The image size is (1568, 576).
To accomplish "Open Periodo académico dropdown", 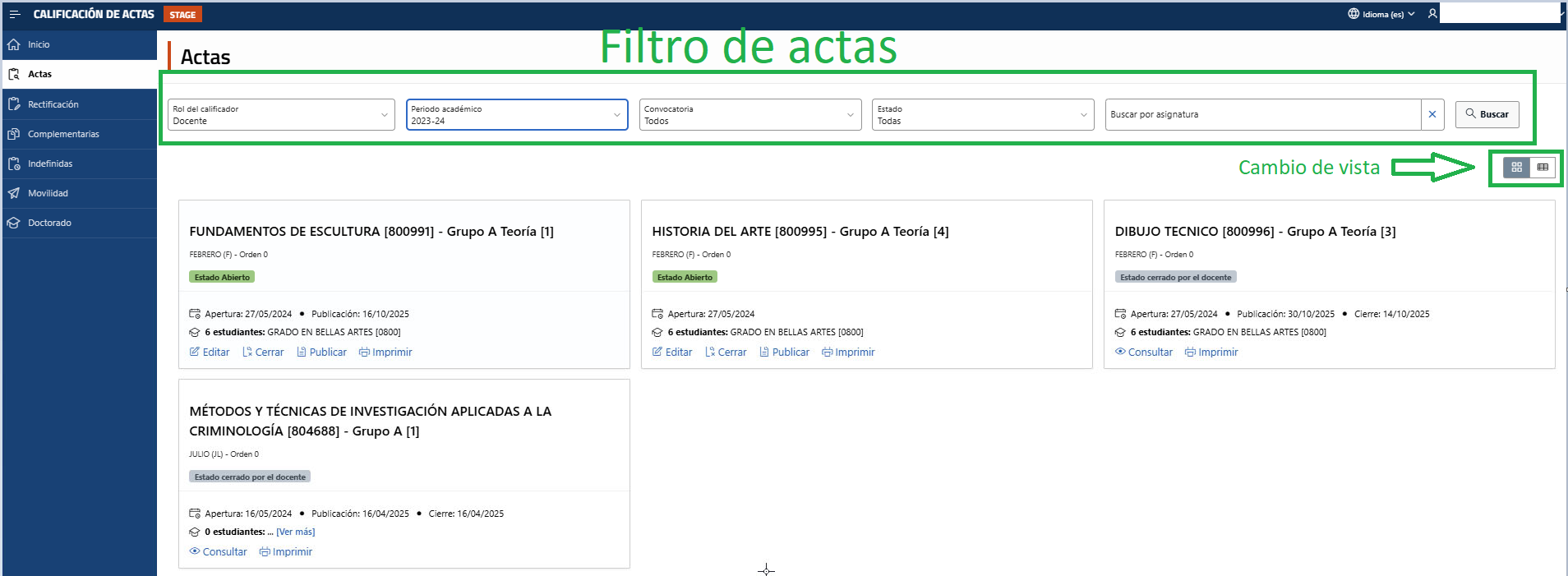I will pos(517,114).
